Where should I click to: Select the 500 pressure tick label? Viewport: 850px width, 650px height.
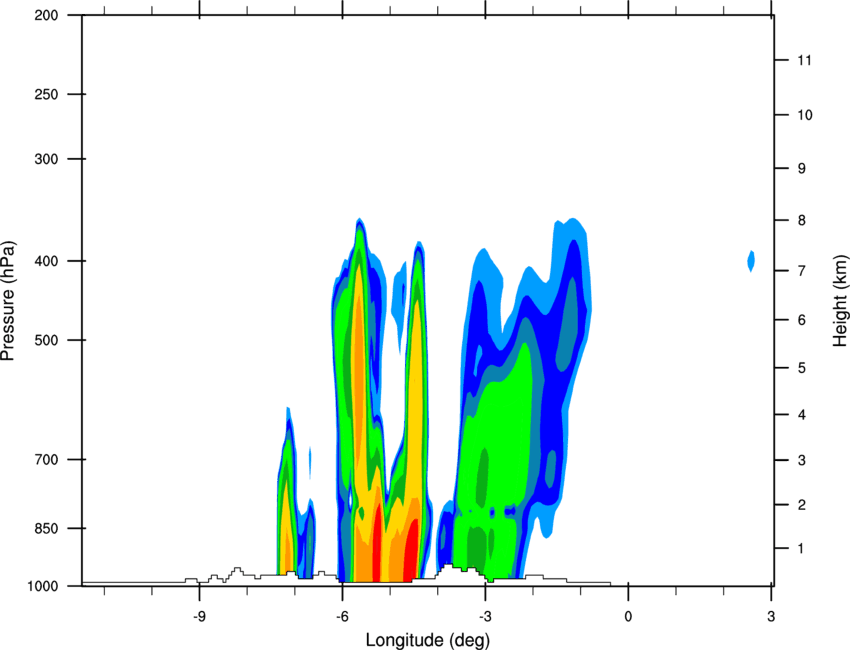(x=46, y=340)
